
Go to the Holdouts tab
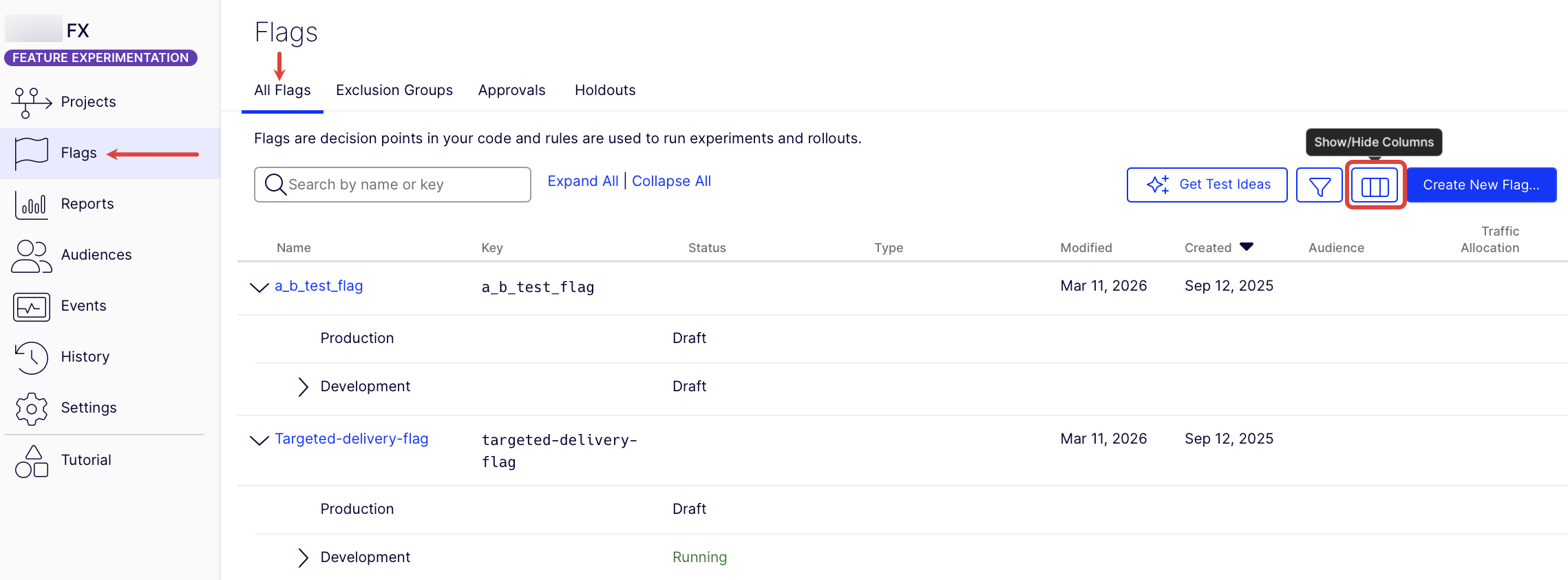pos(604,90)
